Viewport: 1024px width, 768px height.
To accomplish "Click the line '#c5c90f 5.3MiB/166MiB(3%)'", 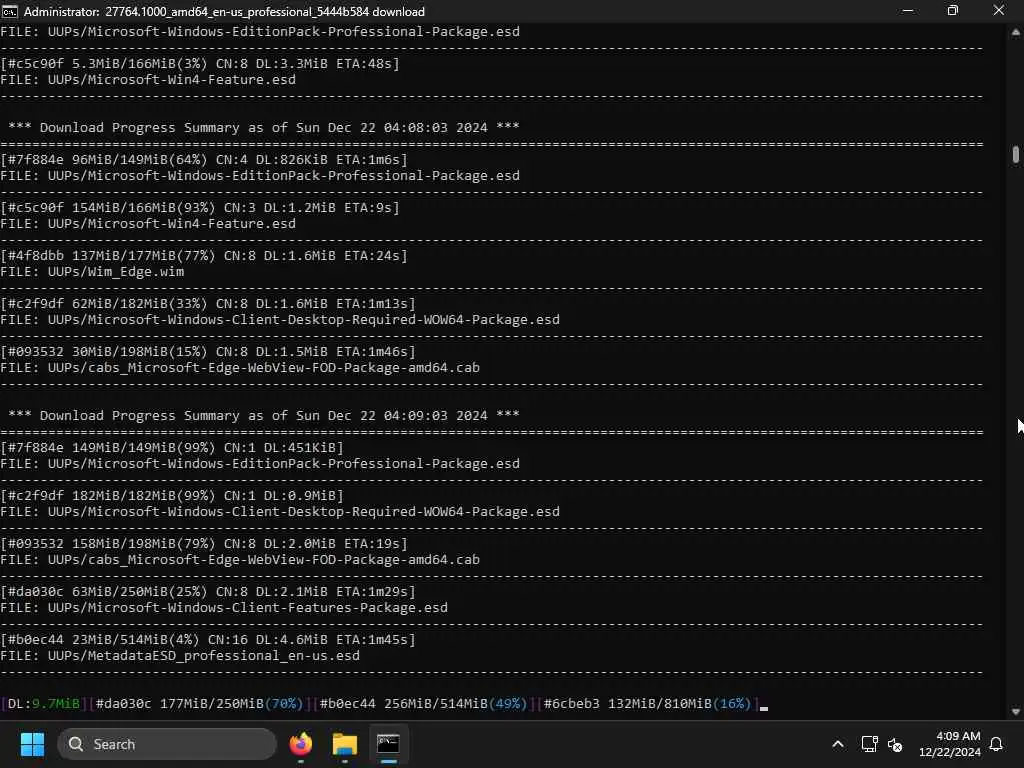I will (x=200, y=63).
